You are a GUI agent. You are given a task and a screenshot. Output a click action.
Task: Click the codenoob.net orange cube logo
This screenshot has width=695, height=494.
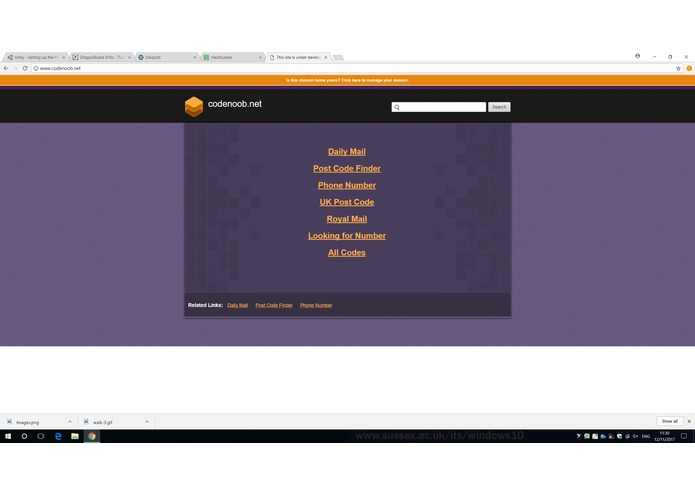194,106
